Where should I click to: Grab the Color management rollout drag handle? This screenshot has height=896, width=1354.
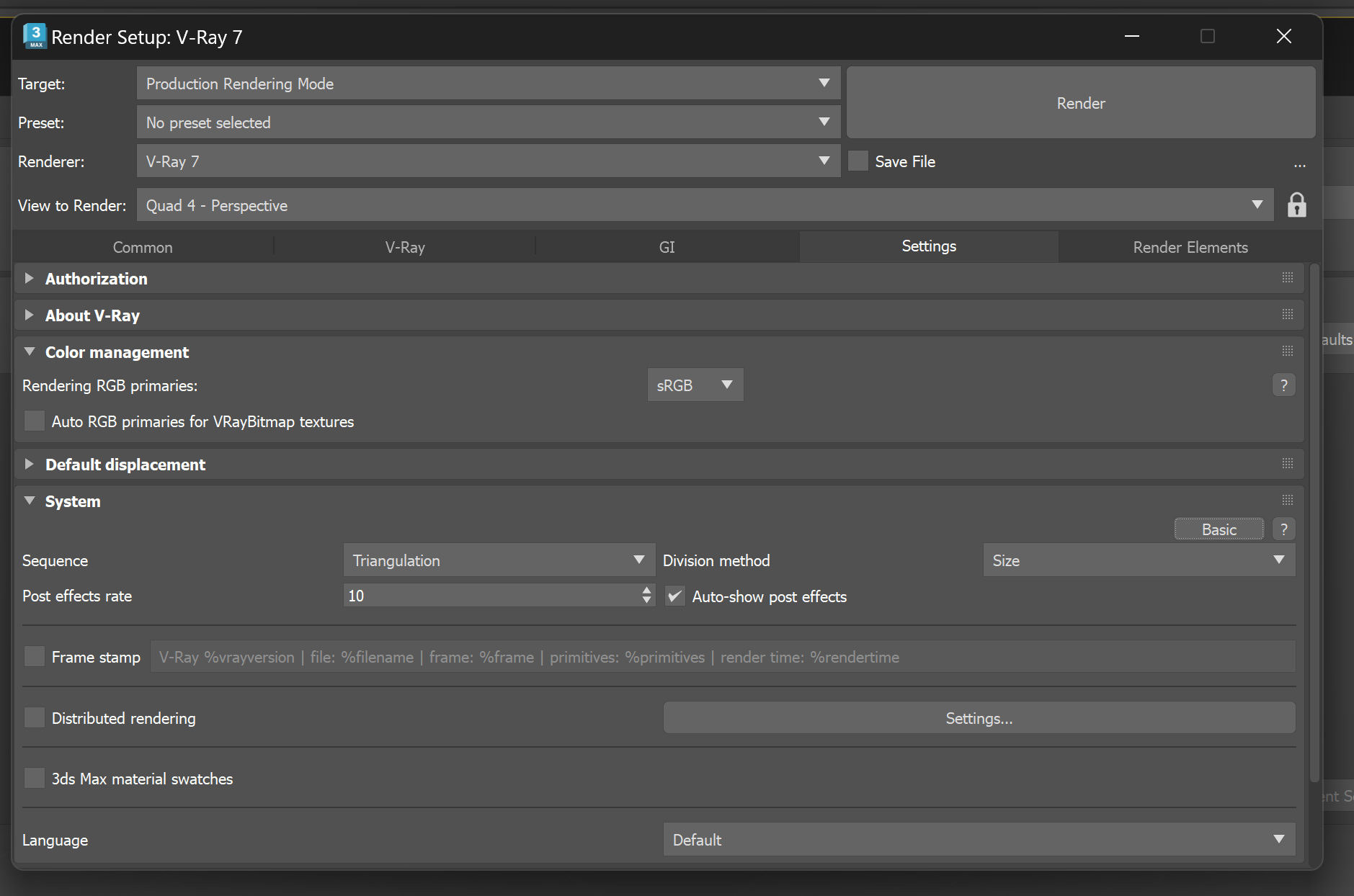[1288, 351]
